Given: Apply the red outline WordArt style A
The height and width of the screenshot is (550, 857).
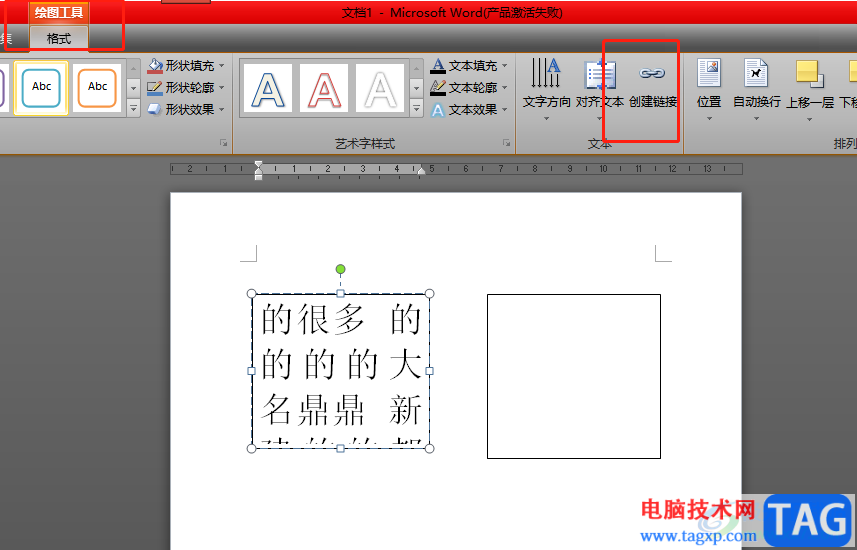Looking at the screenshot, I should [x=324, y=88].
